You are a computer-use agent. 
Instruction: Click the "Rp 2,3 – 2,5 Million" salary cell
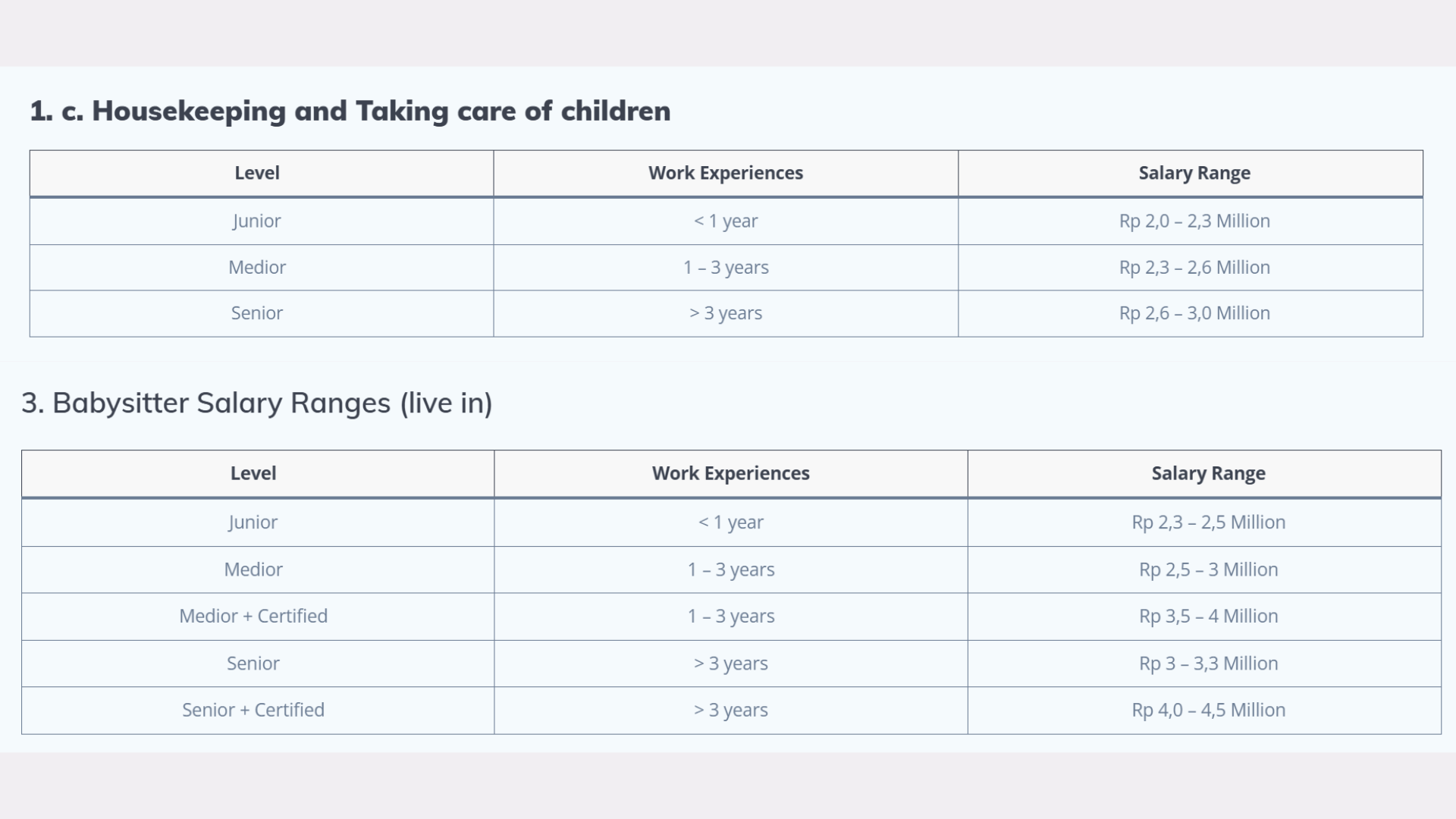[x=1208, y=522]
